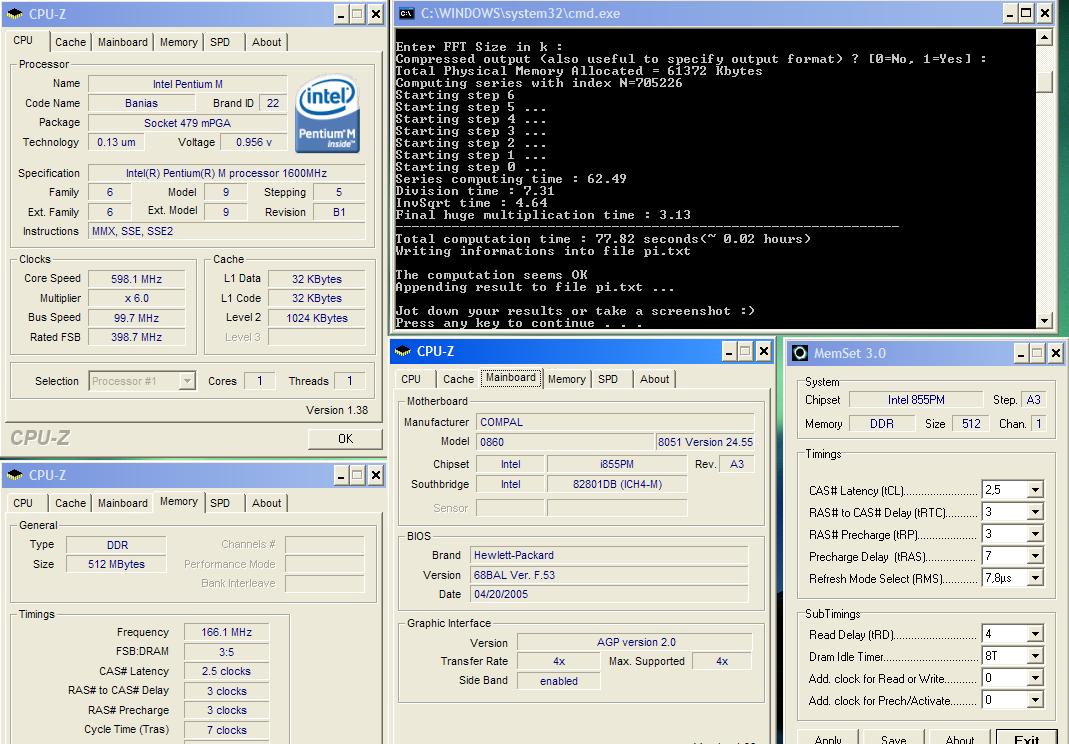Open the Dram Idle Timer dropdown
The width and height of the screenshot is (1069, 744).
(x=1035, y=655)
